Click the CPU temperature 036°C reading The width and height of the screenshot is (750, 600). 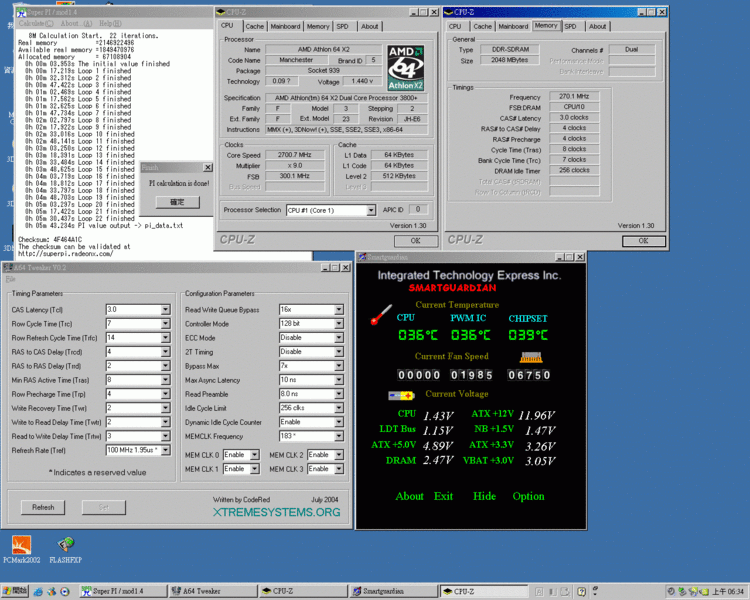[418, 335]
